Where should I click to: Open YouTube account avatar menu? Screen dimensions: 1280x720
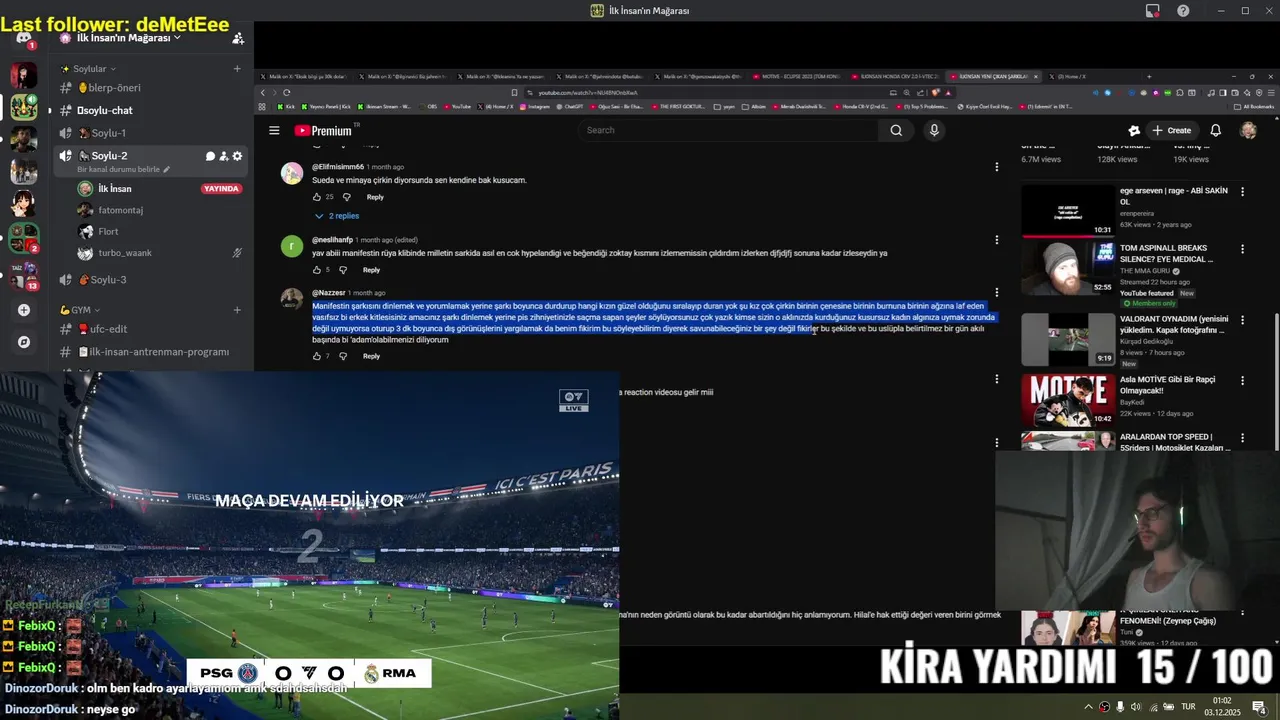pyautogui.click(x=1248, y=130)
